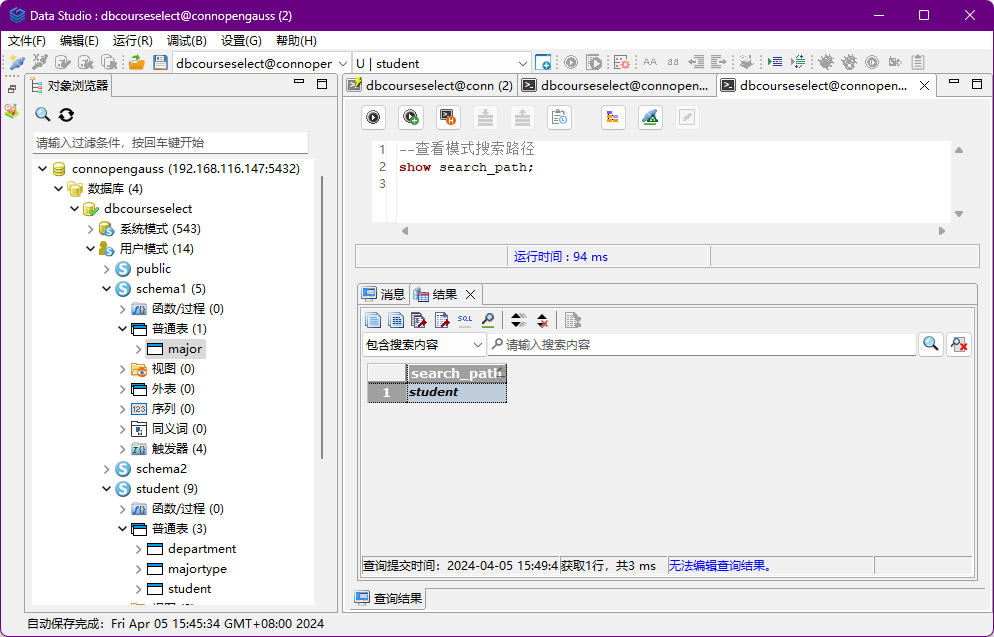994x637 pixels.
Task: Click the search_path column header
Action: pyautogui.click(x=456, y=373)
